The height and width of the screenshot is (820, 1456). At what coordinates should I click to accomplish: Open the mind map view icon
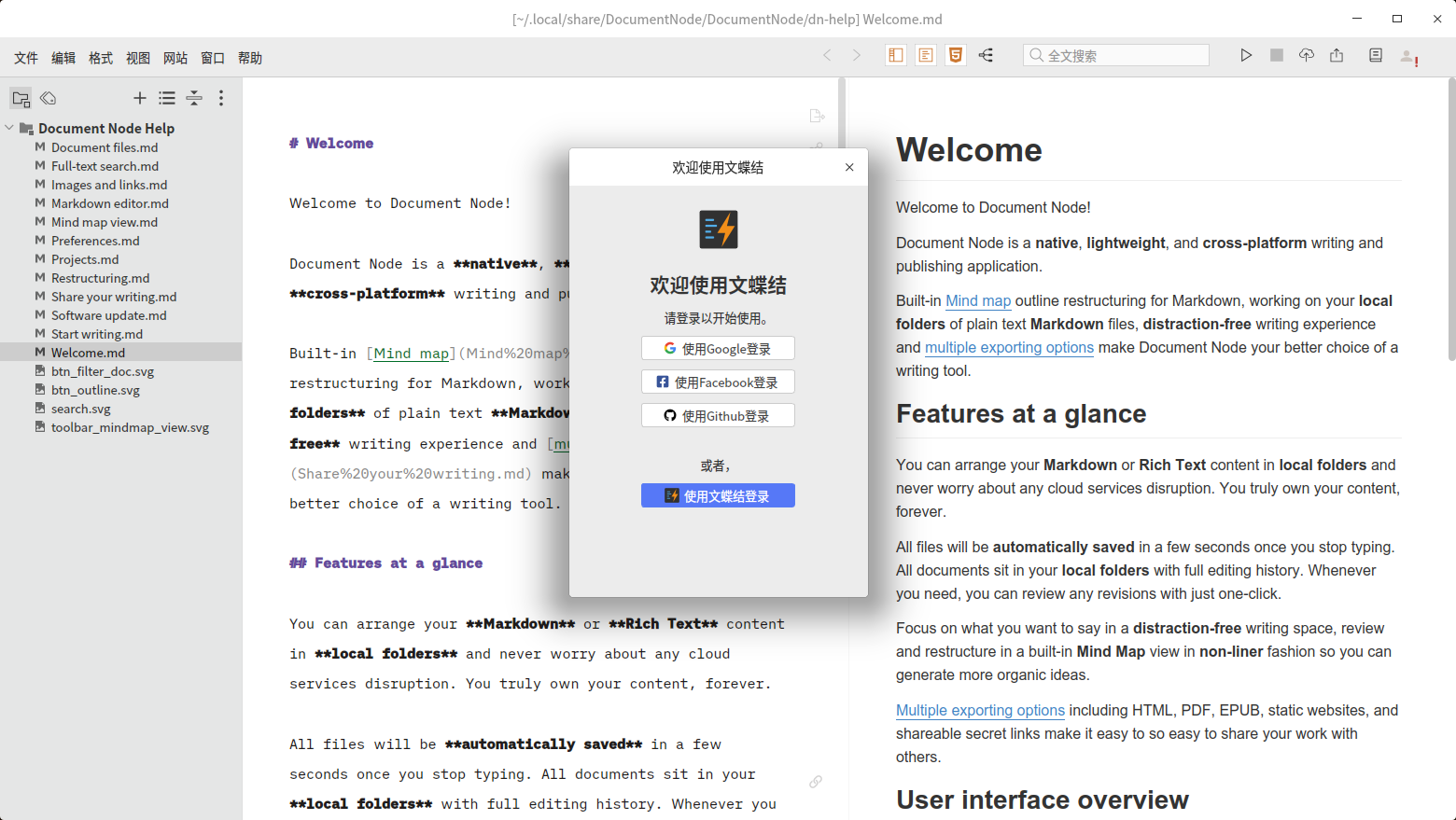click(986, 56)
